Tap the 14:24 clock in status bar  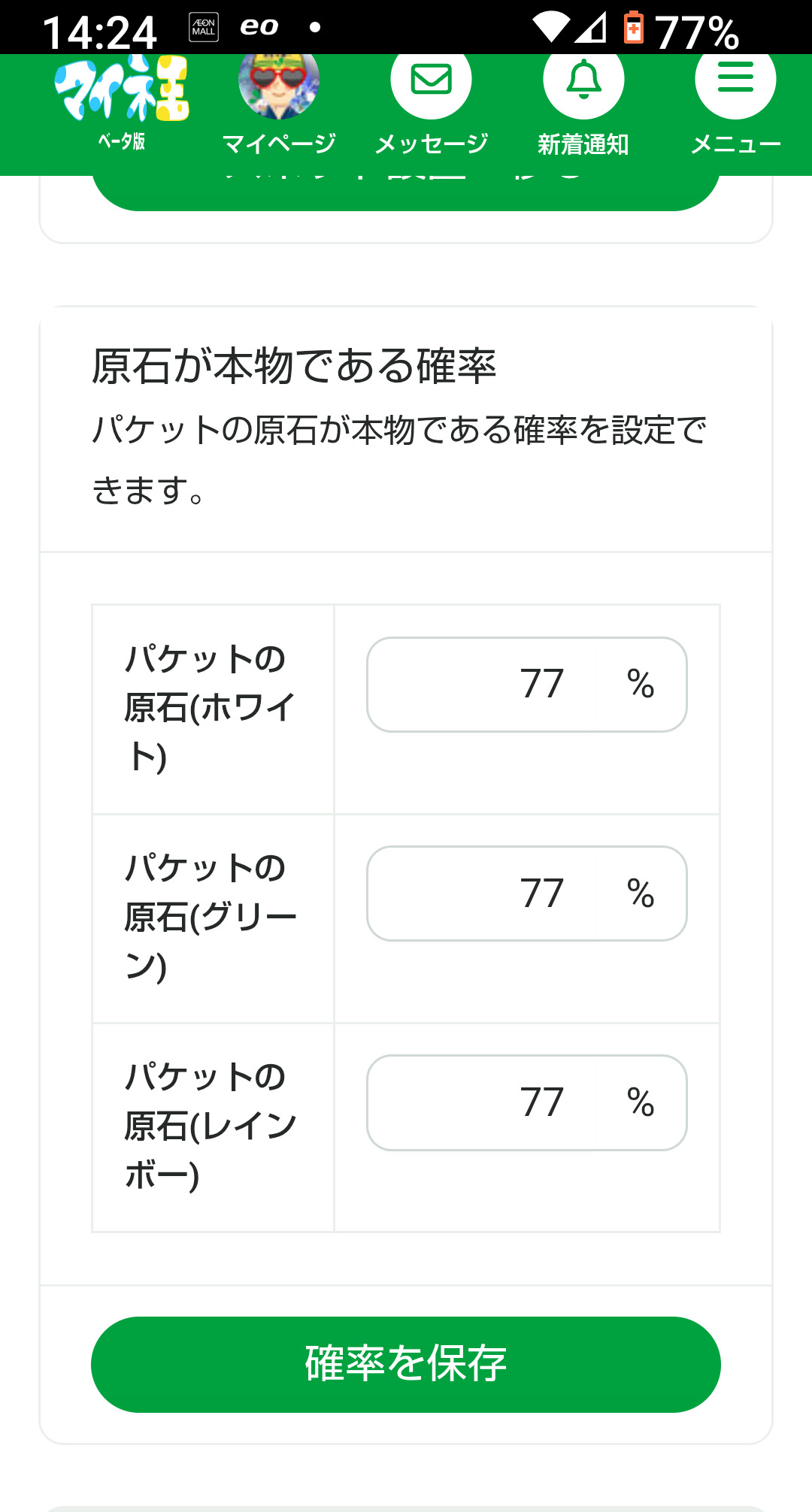(99, 32)
